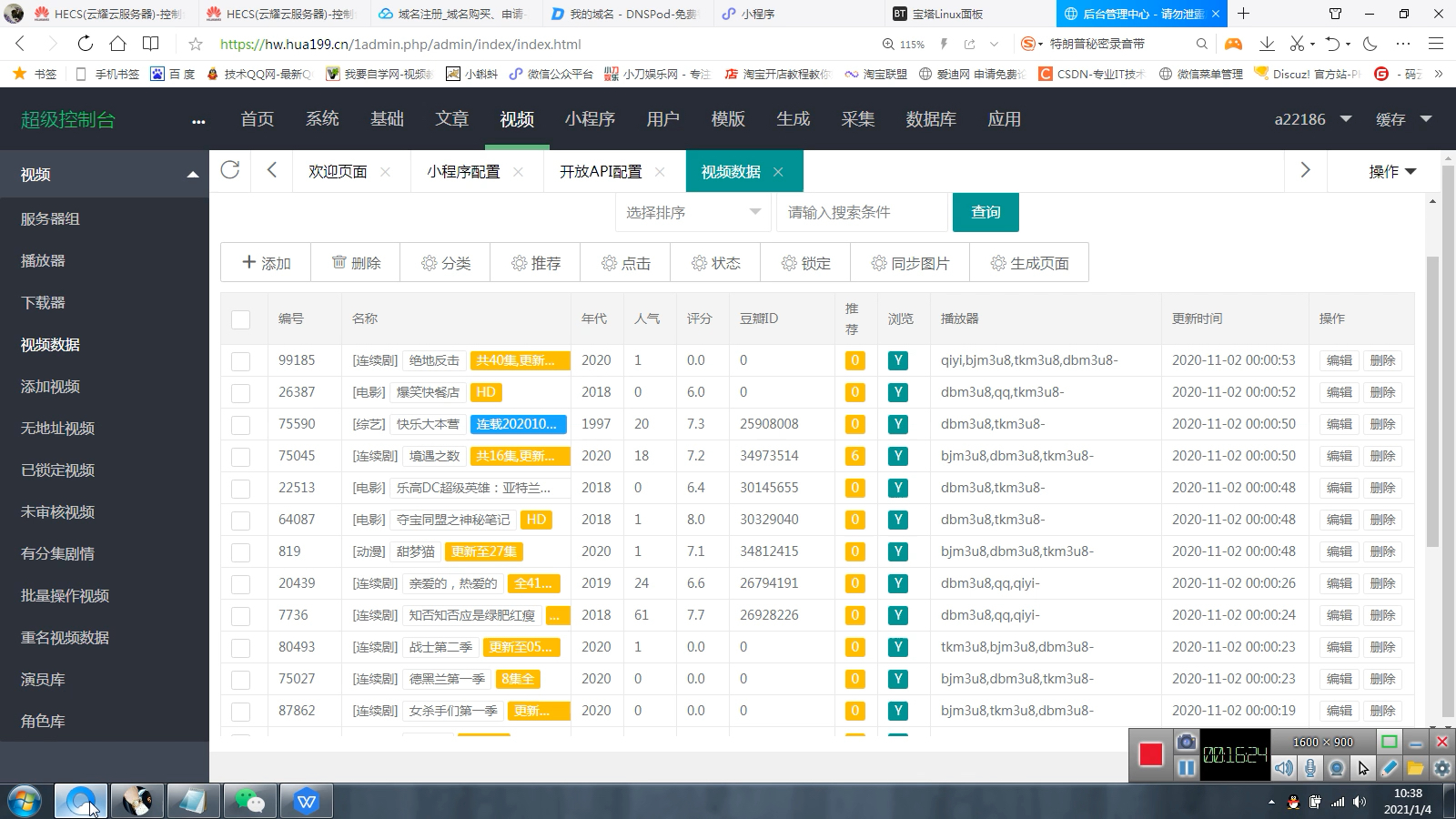Check the row checkbox for 20439
Screen dimensions: 1456x819
(240, 584)
